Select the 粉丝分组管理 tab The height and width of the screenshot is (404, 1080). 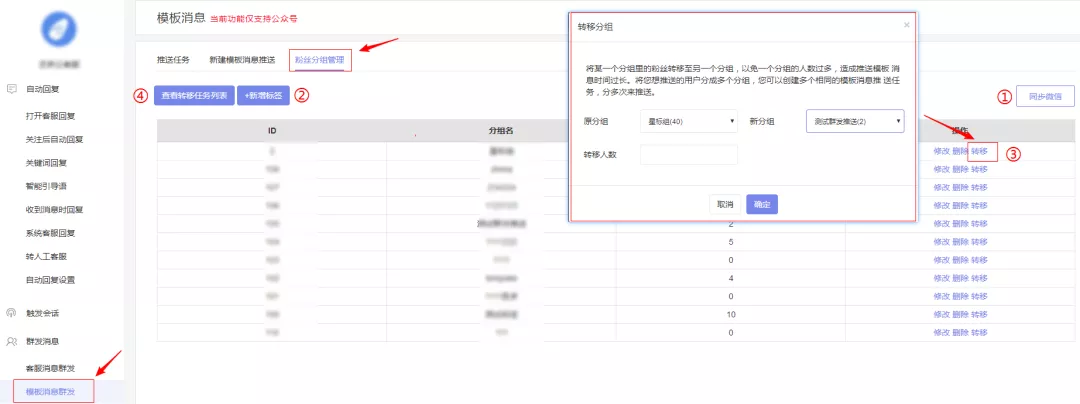coord(320,60)
